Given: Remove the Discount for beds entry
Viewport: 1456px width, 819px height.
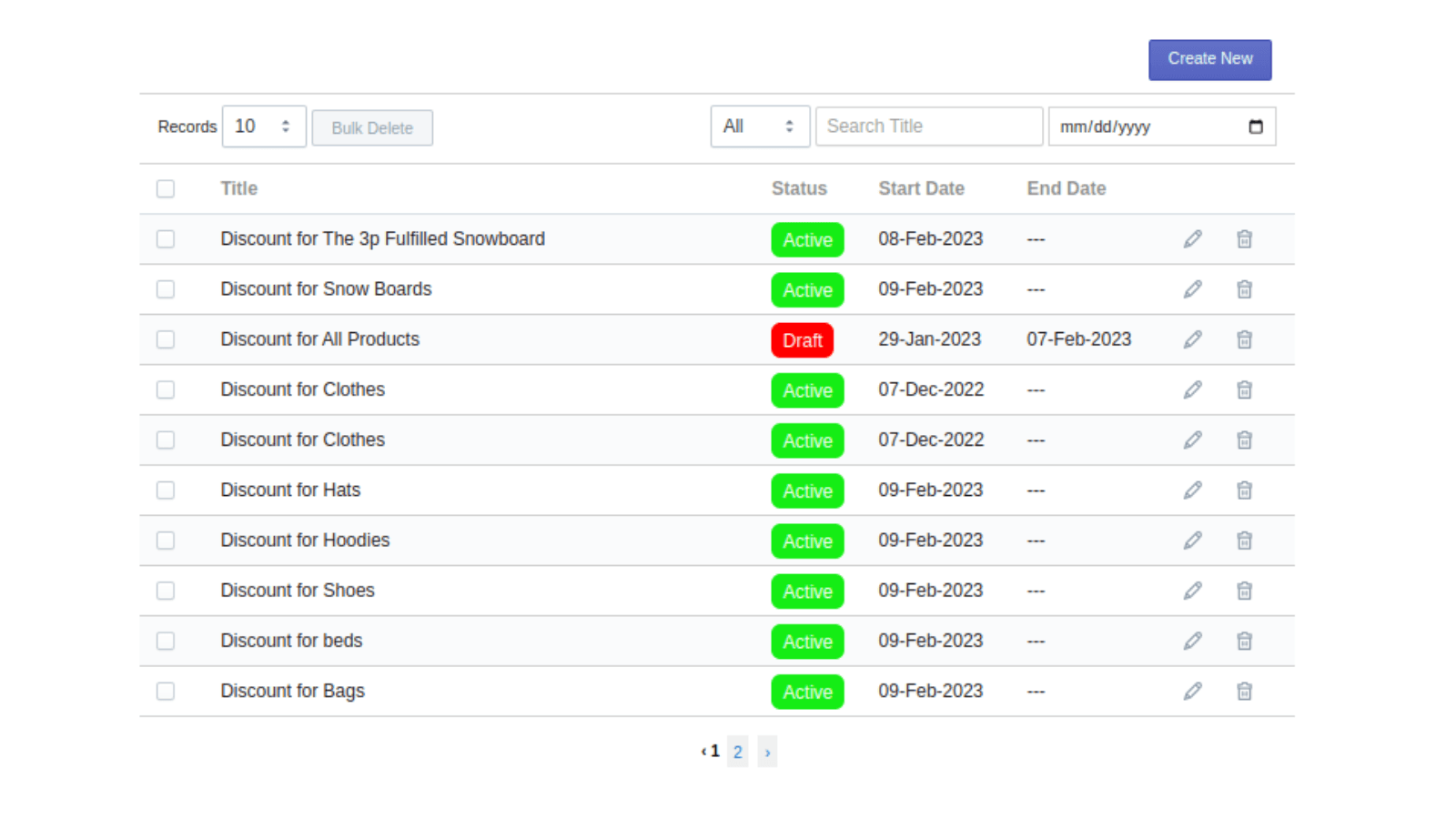Looking at the screenshot, I should [1244, 642].
